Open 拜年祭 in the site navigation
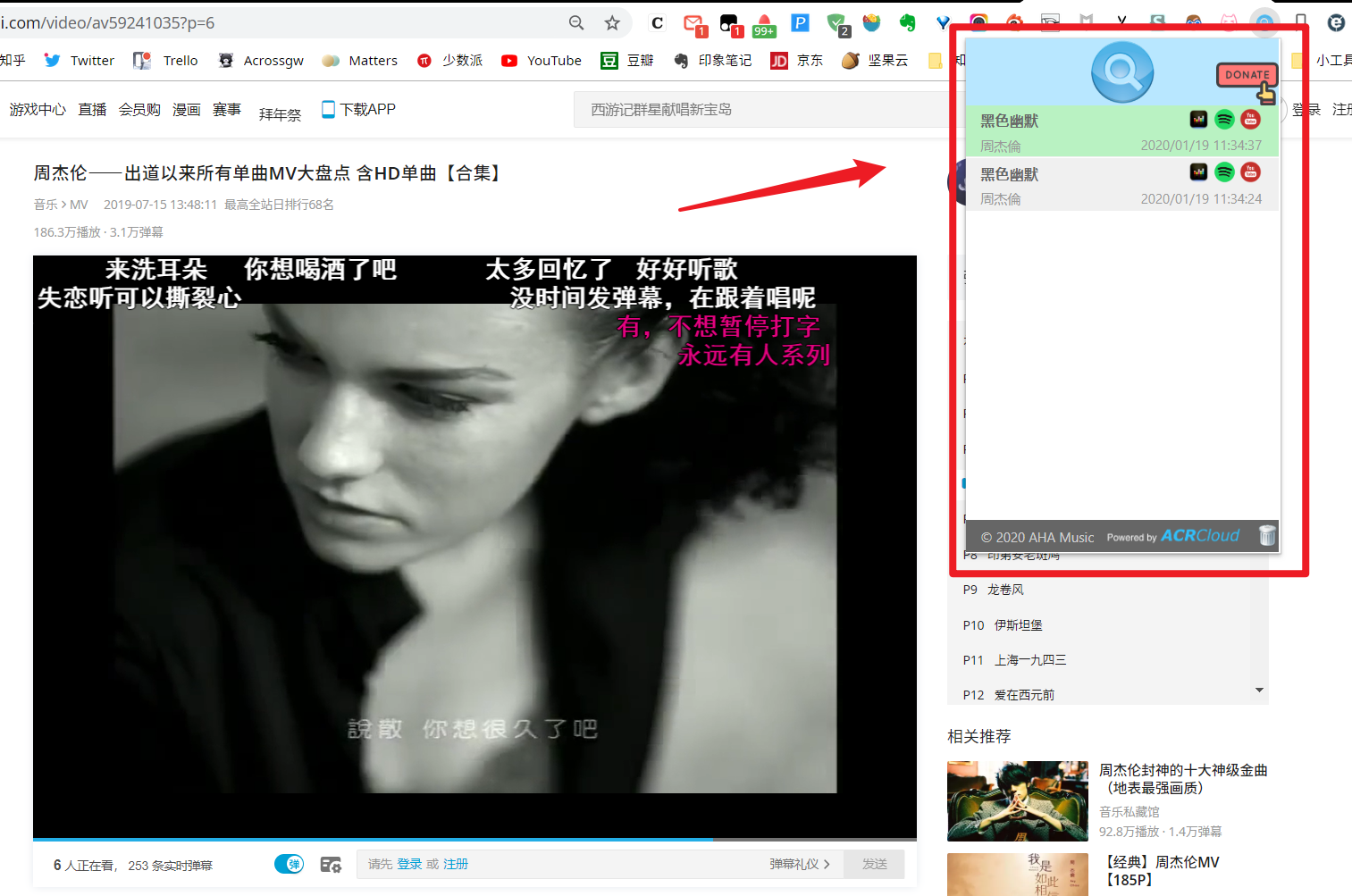1352x896 pixels. tap(280, 113)
